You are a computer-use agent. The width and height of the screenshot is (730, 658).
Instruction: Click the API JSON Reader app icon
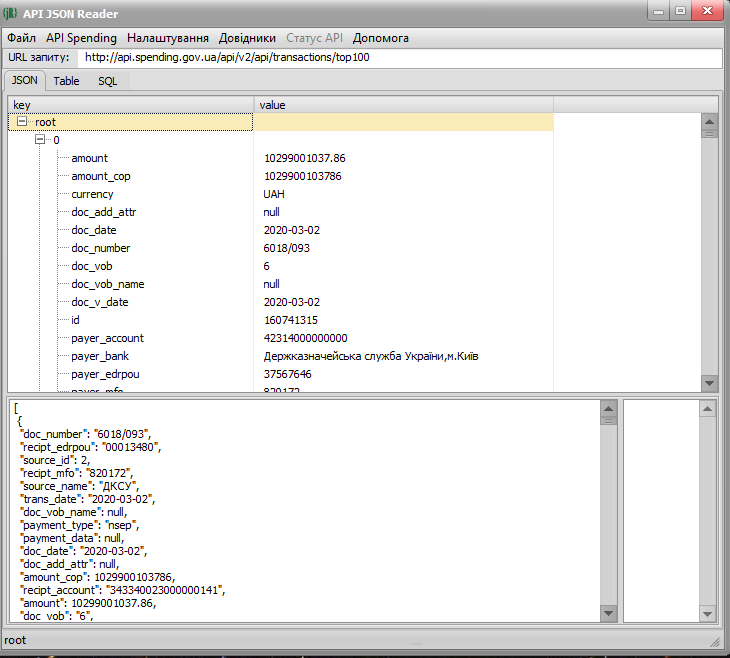[10, 13]
